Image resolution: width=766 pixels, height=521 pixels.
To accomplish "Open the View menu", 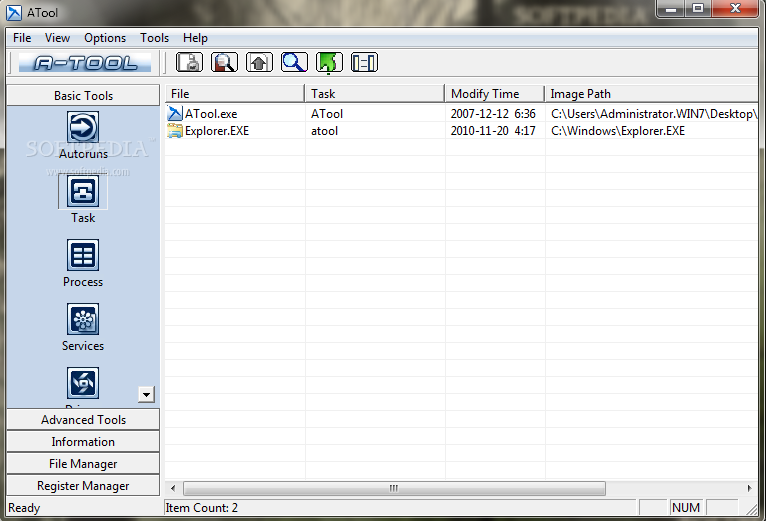I will [57, 38].
